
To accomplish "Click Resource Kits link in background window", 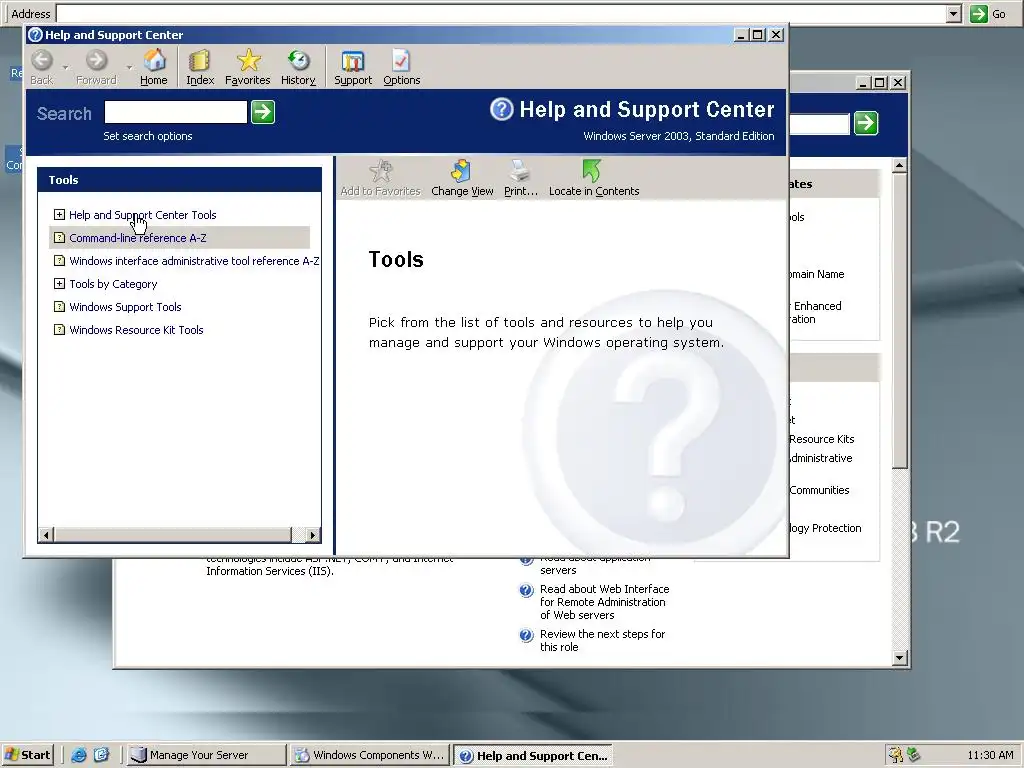I will (x=822, y=439).
